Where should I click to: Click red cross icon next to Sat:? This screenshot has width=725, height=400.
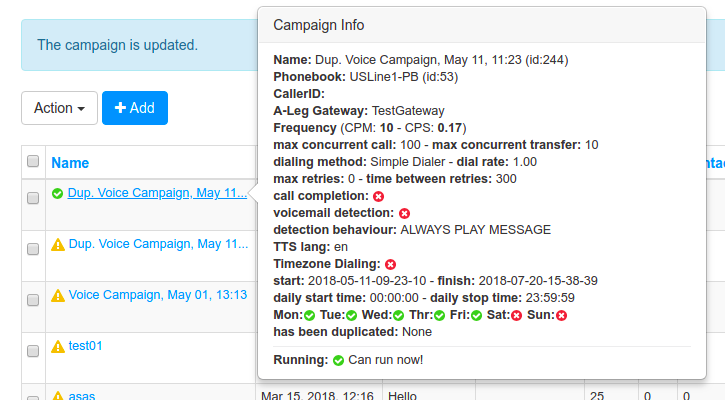point(516,315)
